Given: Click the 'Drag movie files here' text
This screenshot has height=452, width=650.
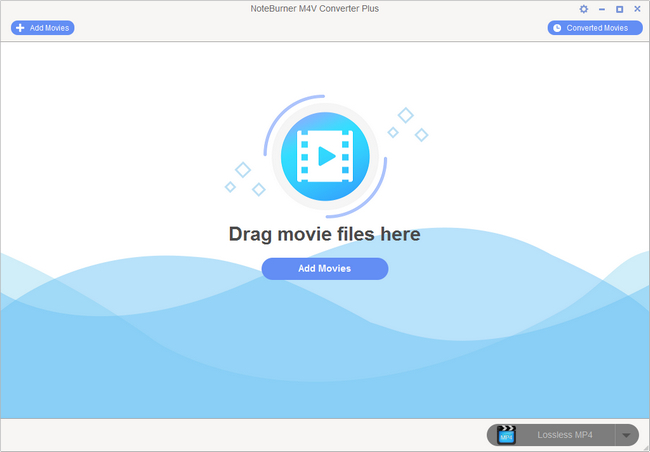Looking at the screenshot, I should pyautogui.click(x=325, y=235).
